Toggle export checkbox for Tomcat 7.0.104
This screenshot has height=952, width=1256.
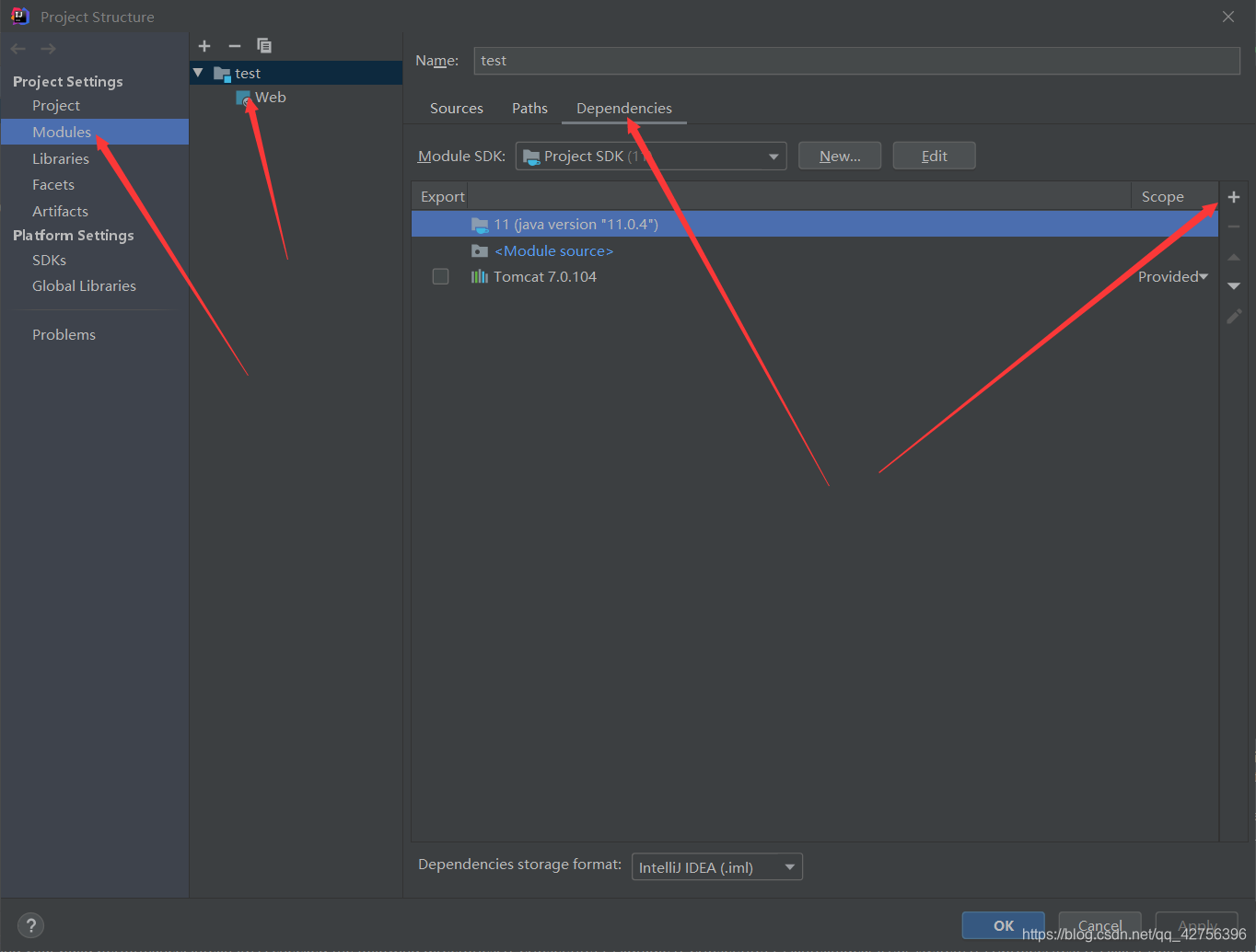tap(441, 277)
